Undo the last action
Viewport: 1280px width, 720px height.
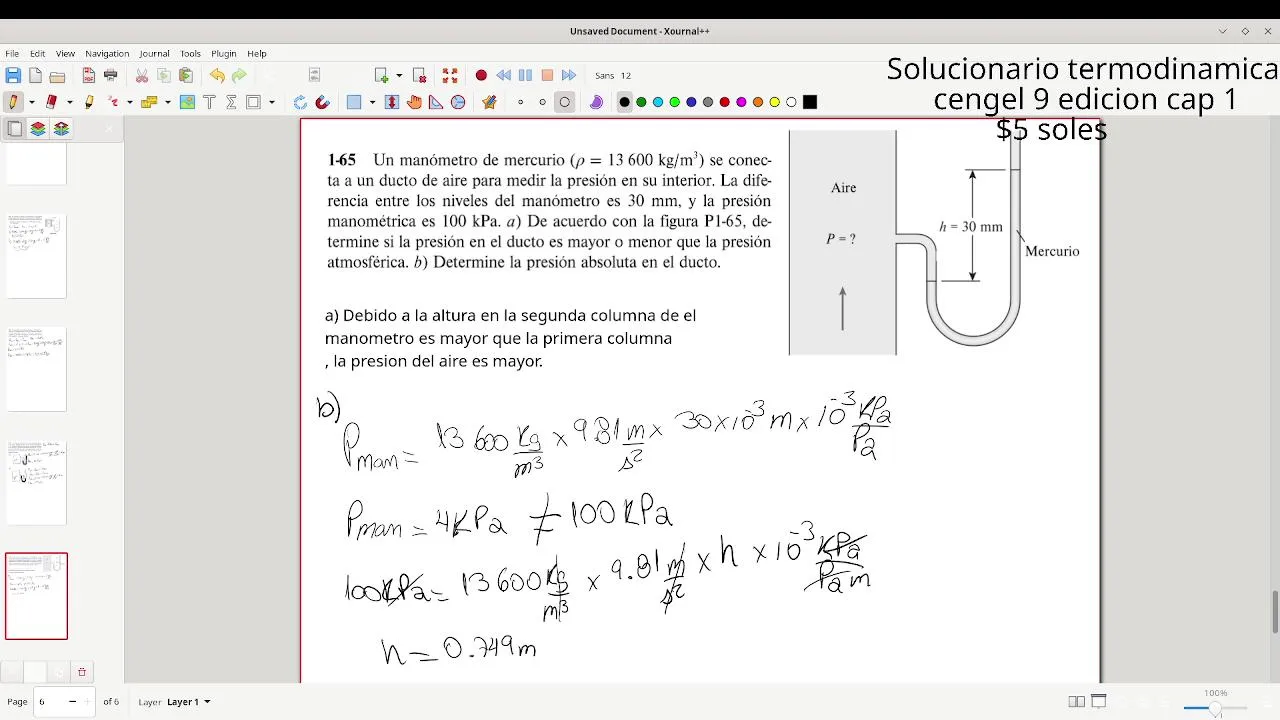[217, 75]
